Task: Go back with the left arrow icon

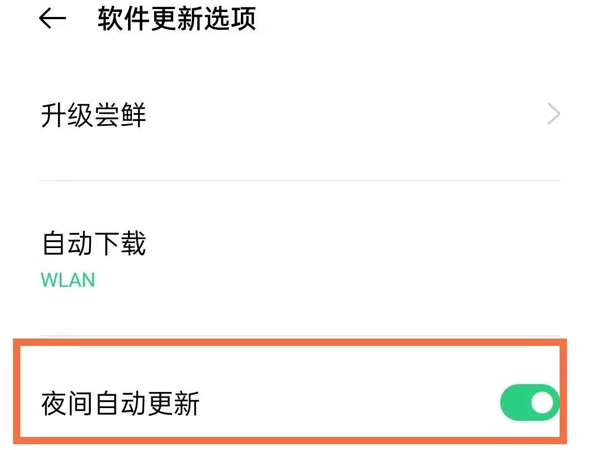Action: coord(52,20)
